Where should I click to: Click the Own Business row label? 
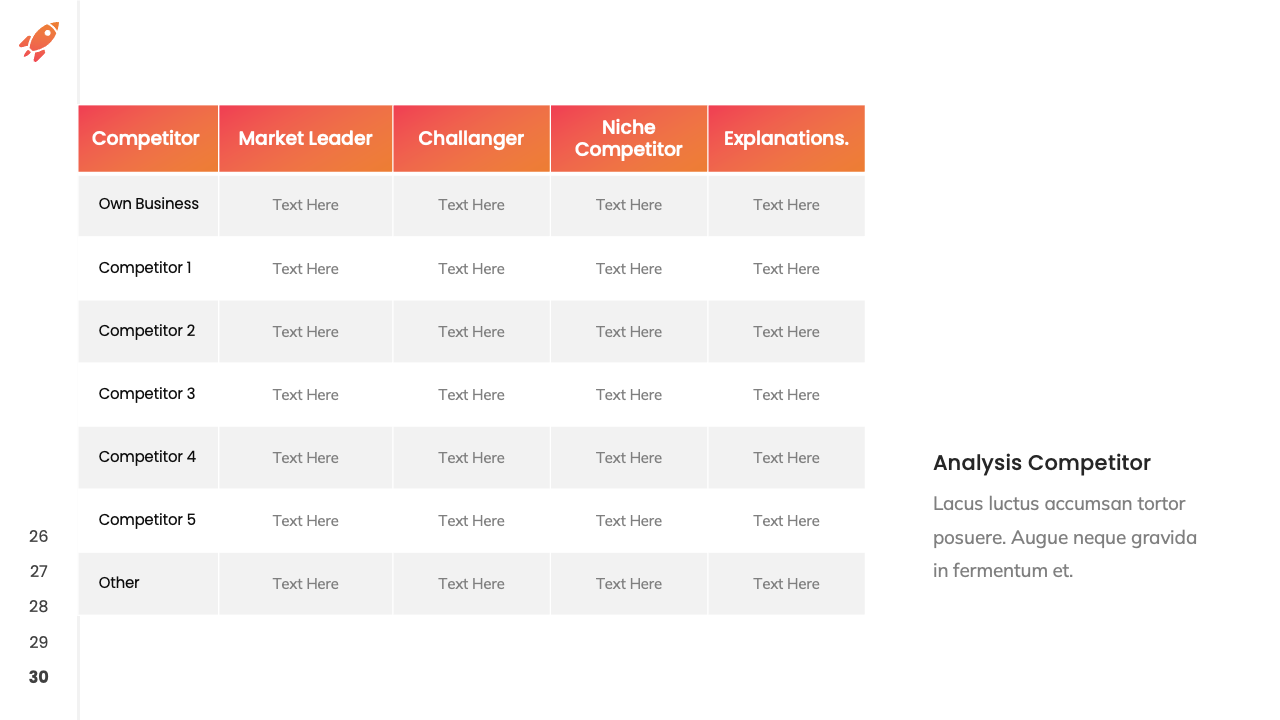coord(148,204)
